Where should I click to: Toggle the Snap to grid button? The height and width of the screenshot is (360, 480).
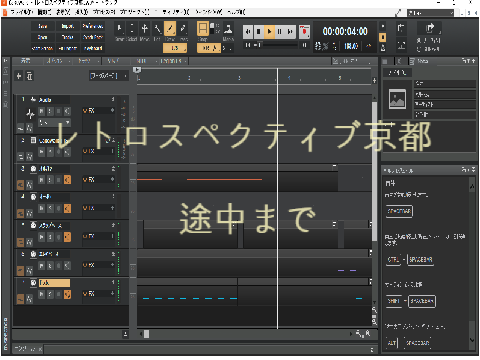(203, 29)
